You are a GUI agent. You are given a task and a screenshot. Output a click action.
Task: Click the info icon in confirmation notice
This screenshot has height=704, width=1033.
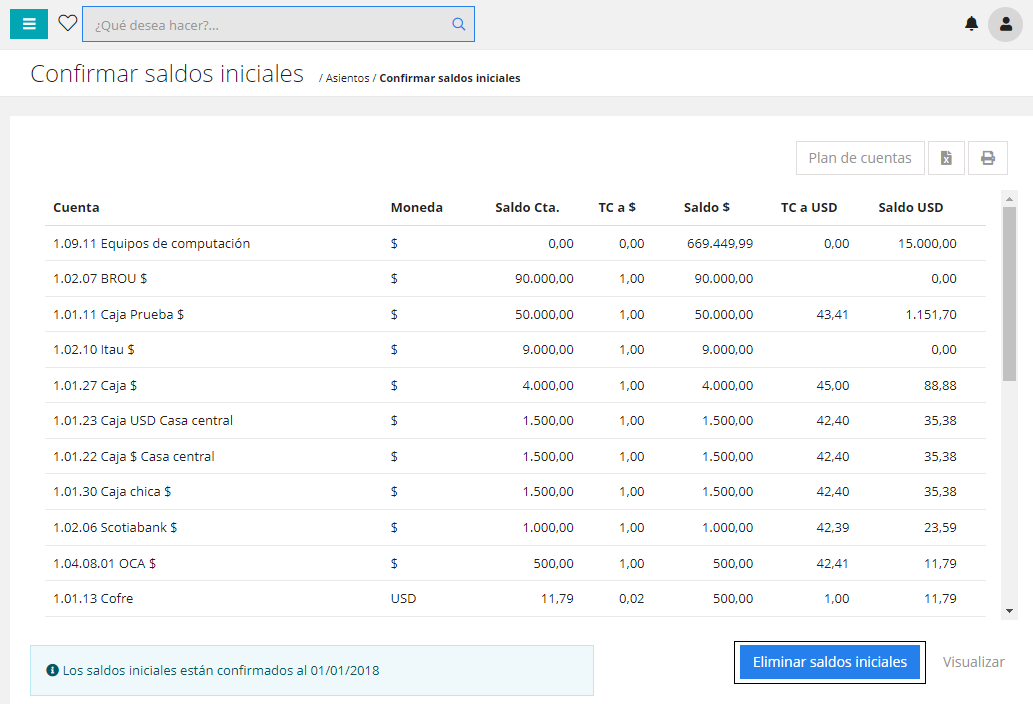(x=52, y=670)
